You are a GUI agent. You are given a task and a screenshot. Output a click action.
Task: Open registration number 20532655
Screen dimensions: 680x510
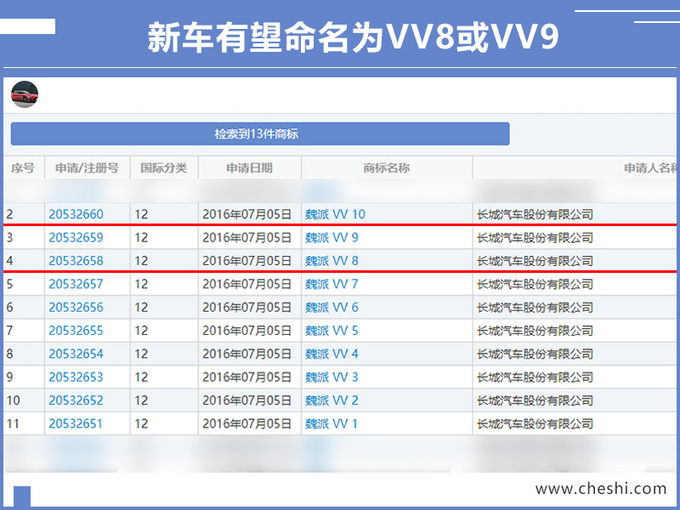76,330
